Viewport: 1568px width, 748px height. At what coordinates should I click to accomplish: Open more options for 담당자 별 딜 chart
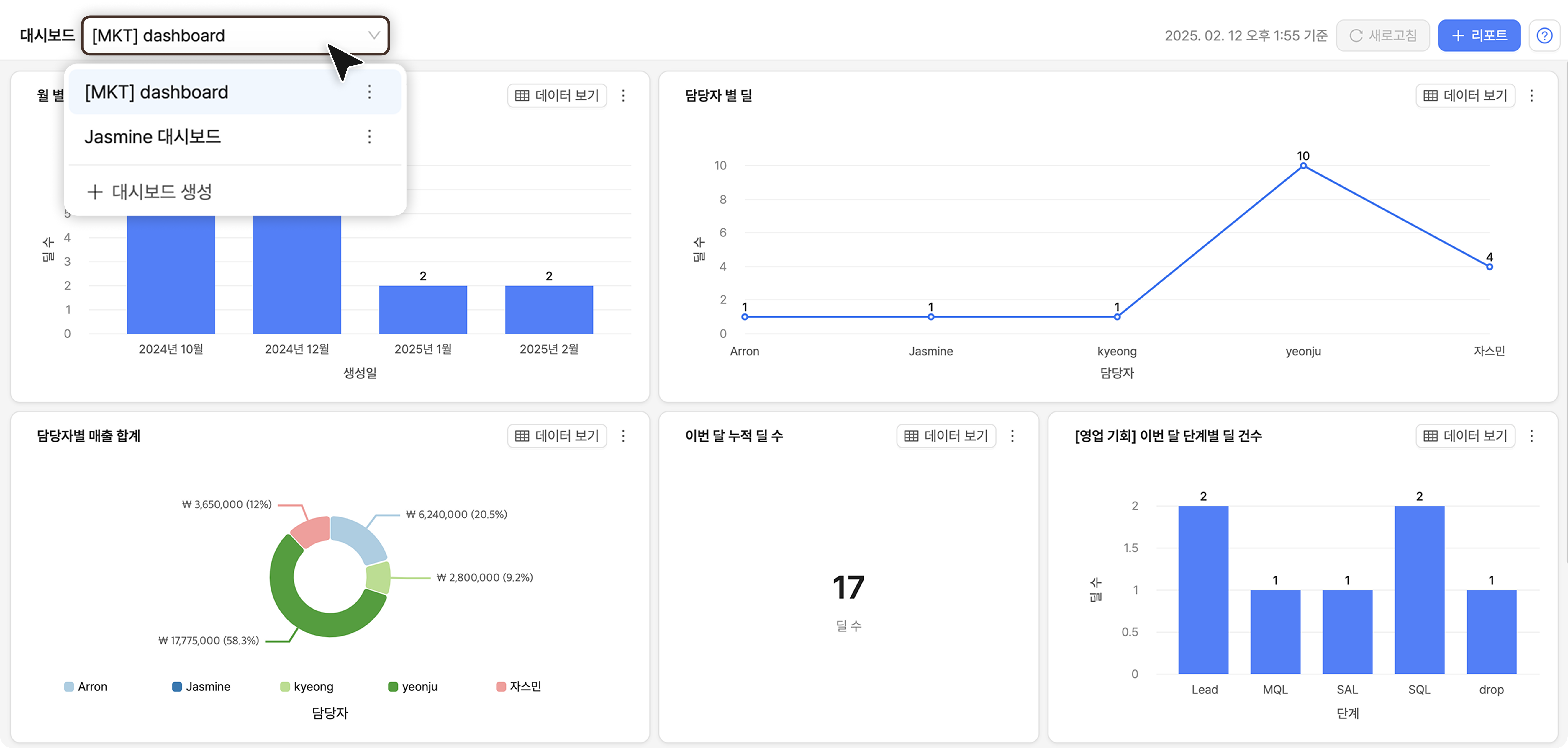point(1531,96)
